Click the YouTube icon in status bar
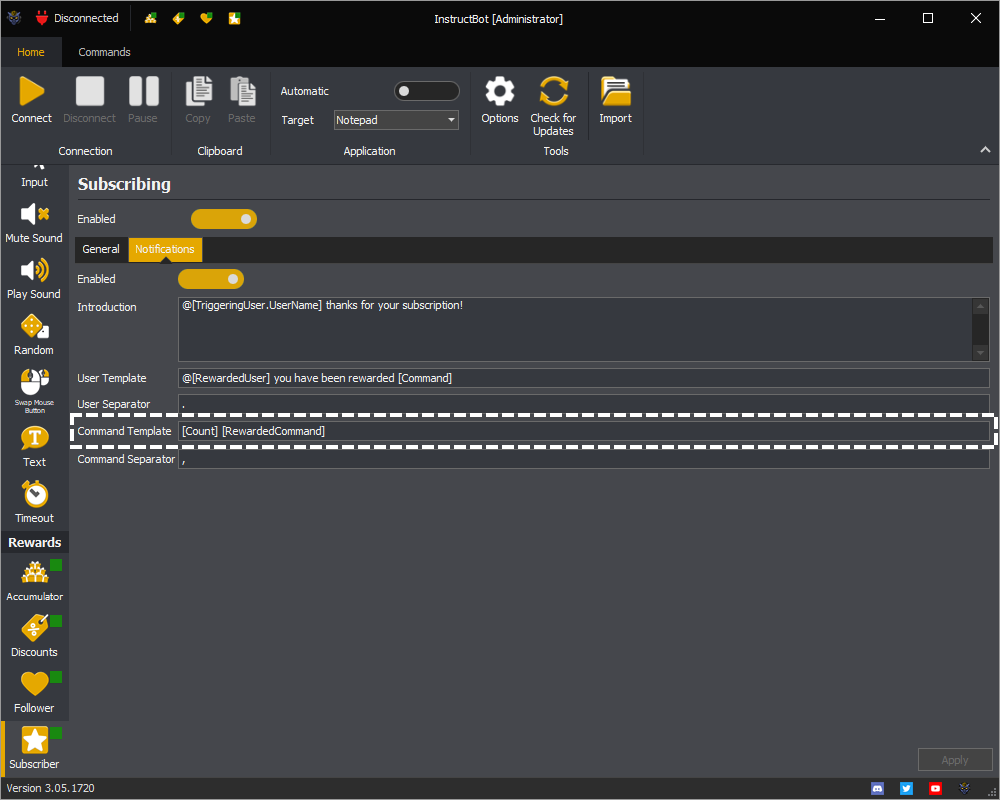Image resolution: width=1000 pixels, height=800 pixels. point(935,789)
